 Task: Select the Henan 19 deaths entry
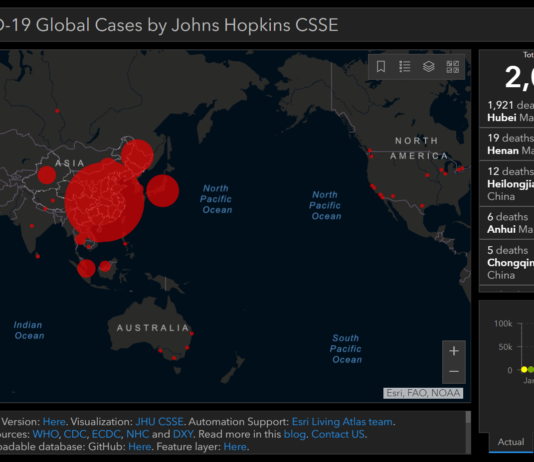click(507, 144)
